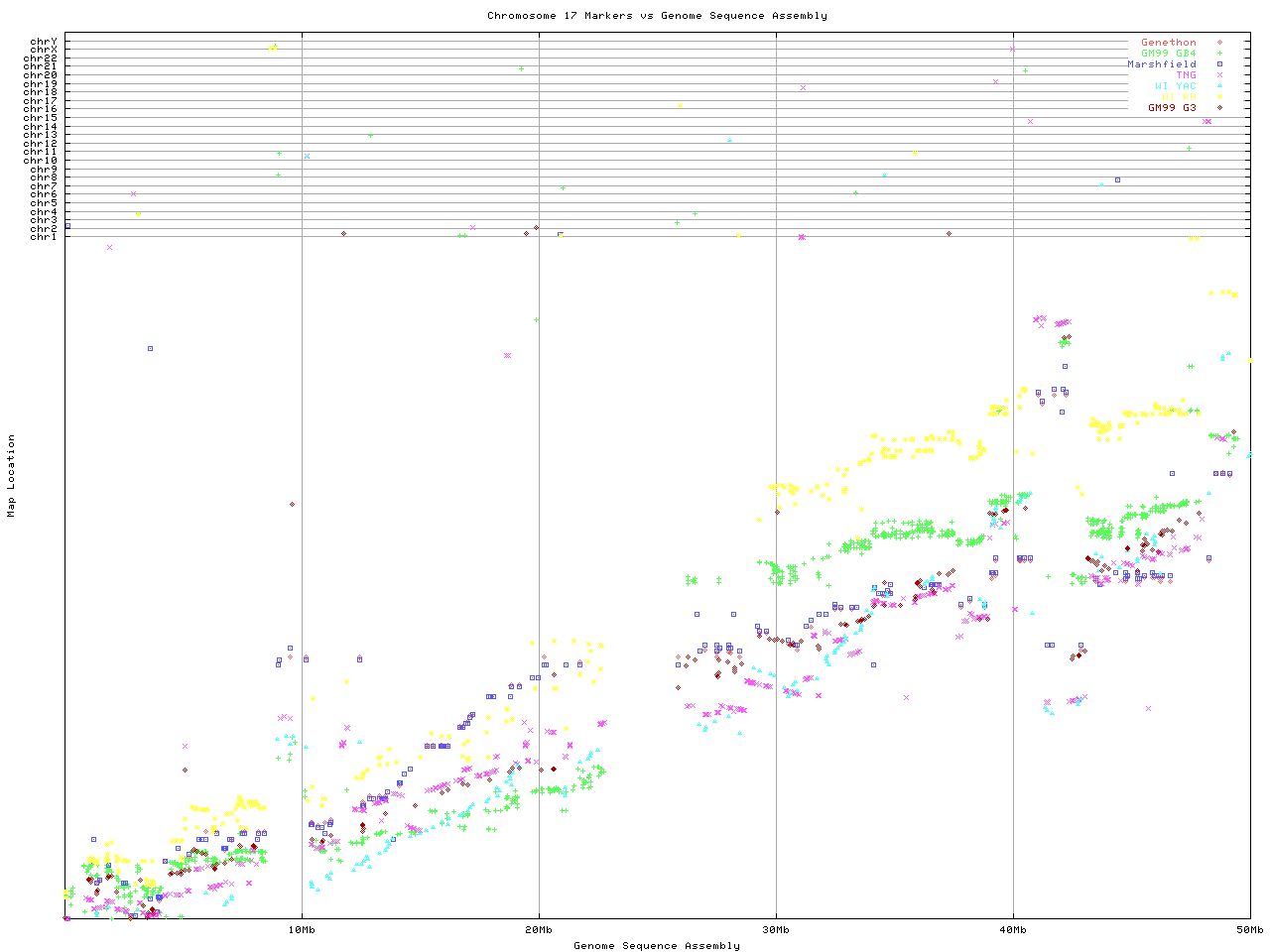Screen dimensions: 1270x952
Task: Select the Genethon legend label
Action: [x=1168, y=43]
